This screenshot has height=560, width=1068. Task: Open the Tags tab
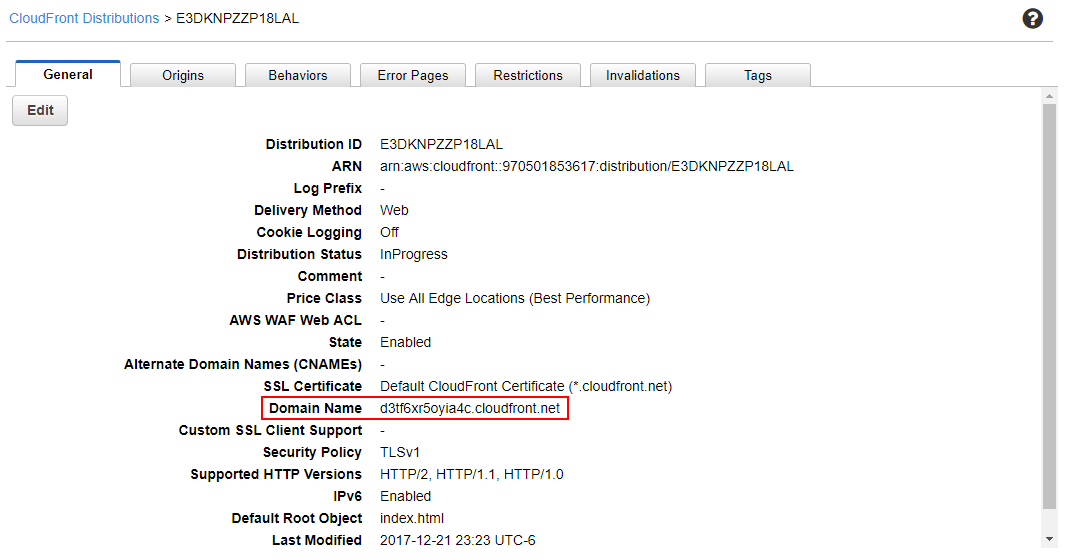click(x=758, y=75)
